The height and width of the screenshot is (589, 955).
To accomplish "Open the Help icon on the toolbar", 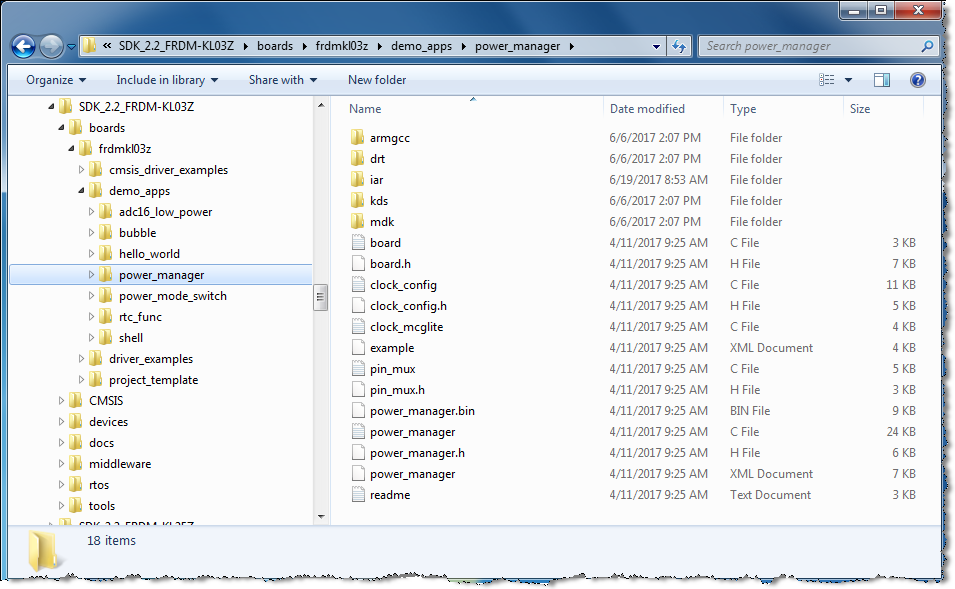I will tap(917, 80).
